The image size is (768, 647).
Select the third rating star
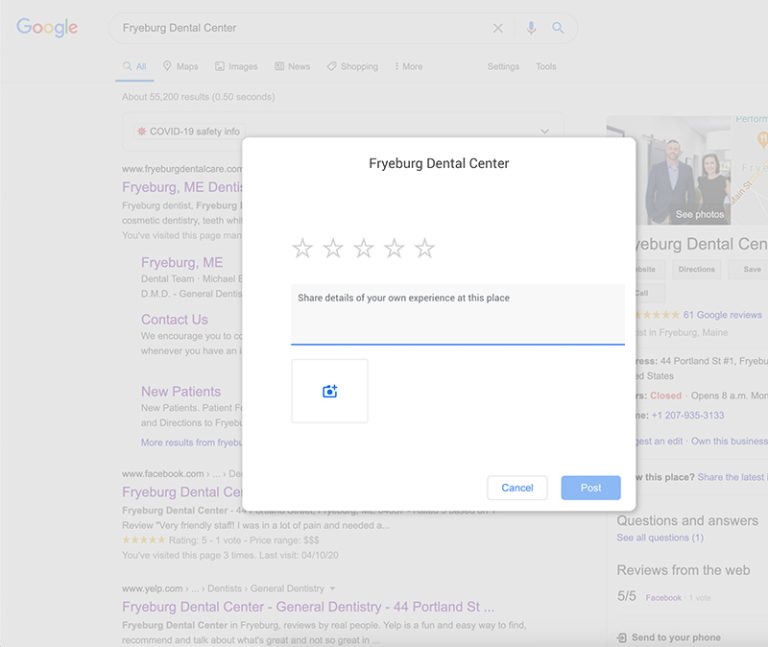363,248
